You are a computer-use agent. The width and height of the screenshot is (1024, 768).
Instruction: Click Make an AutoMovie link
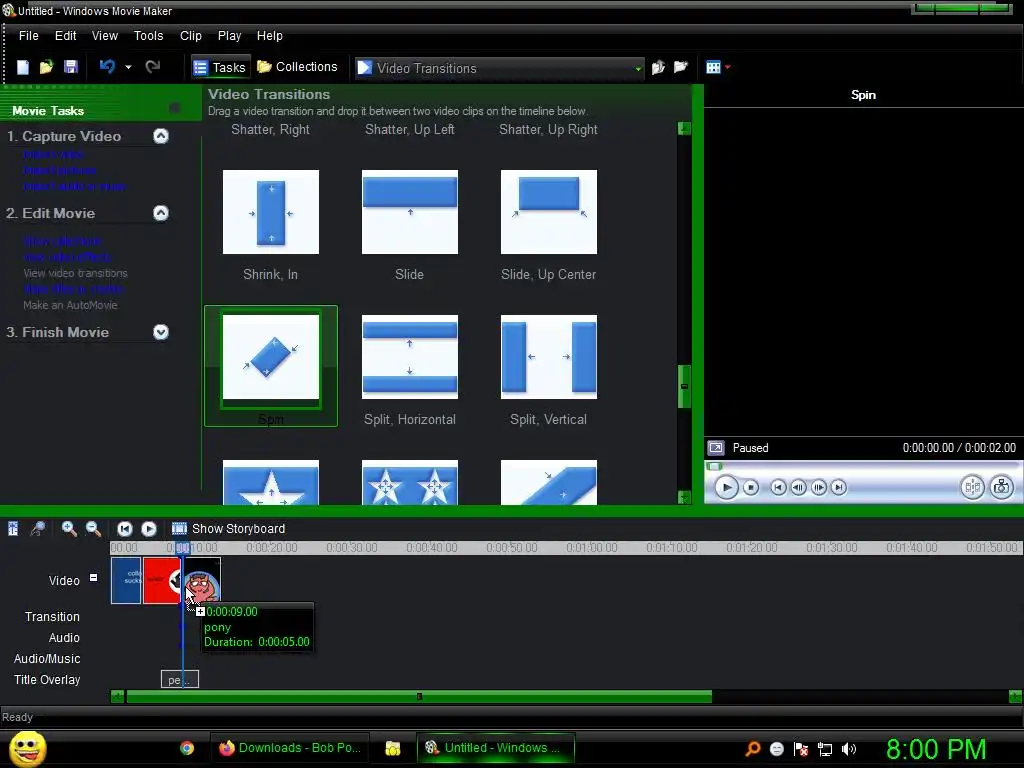coord(70,305)
